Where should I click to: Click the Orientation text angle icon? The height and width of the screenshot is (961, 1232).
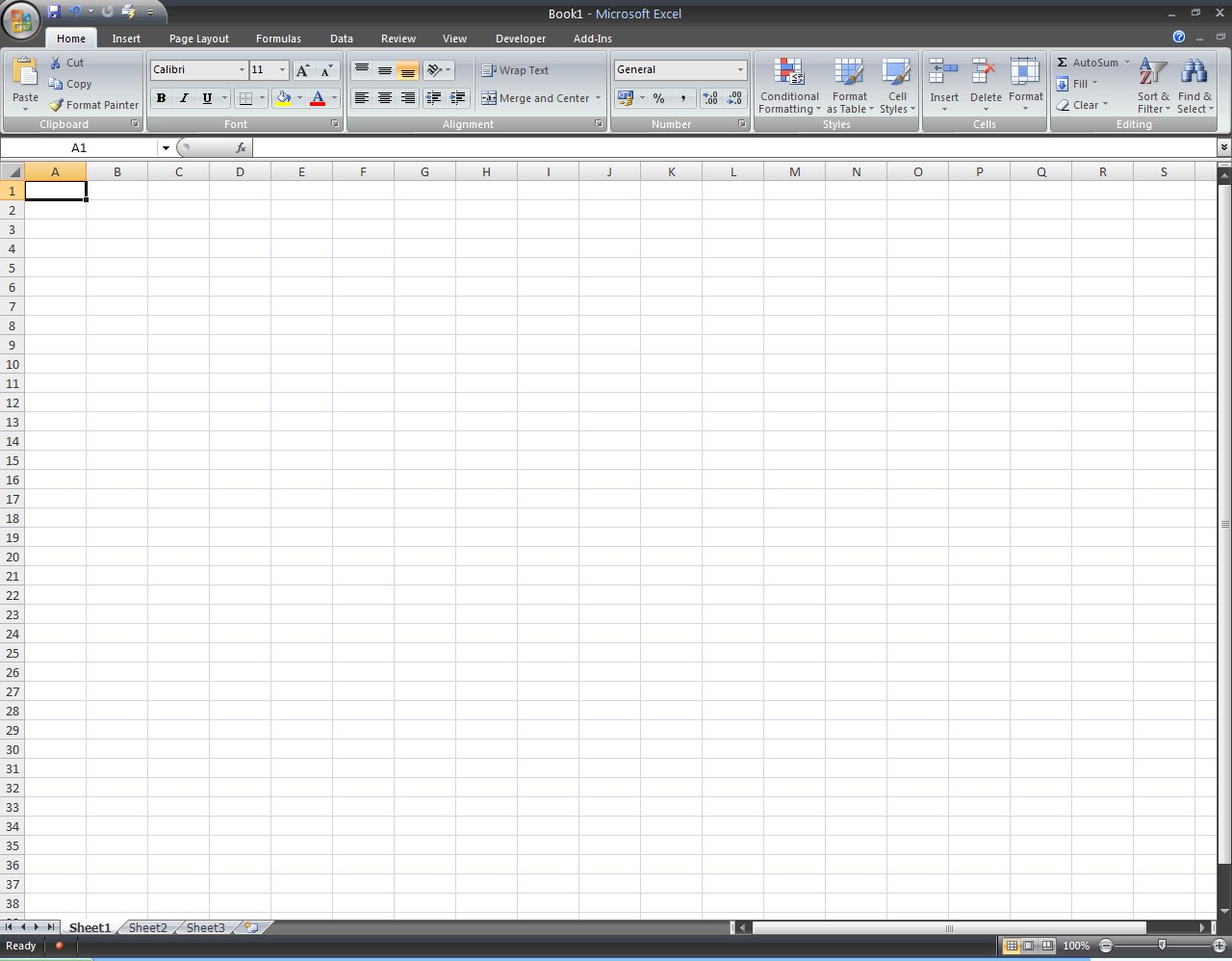pyautogui.click(x=434, y=70)
